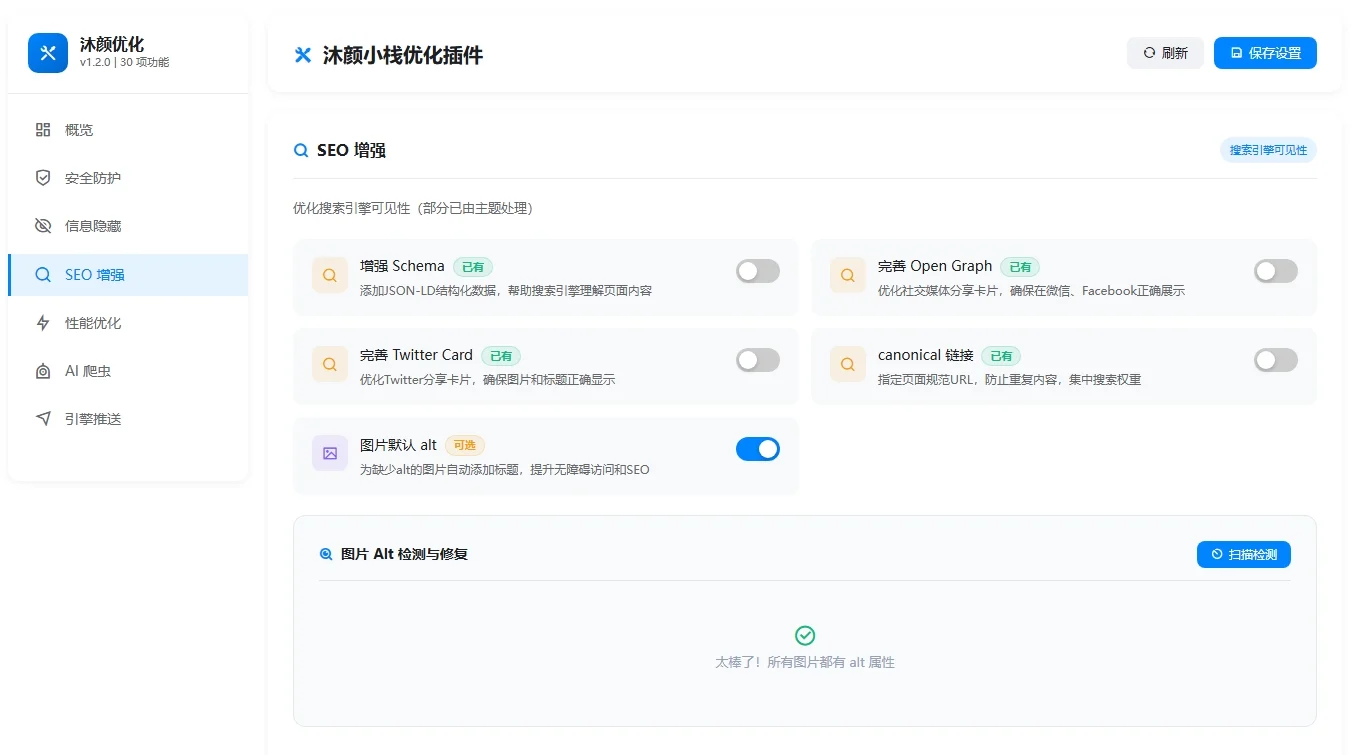Click the 刷新 refresh button

(x=1165, y=53)
